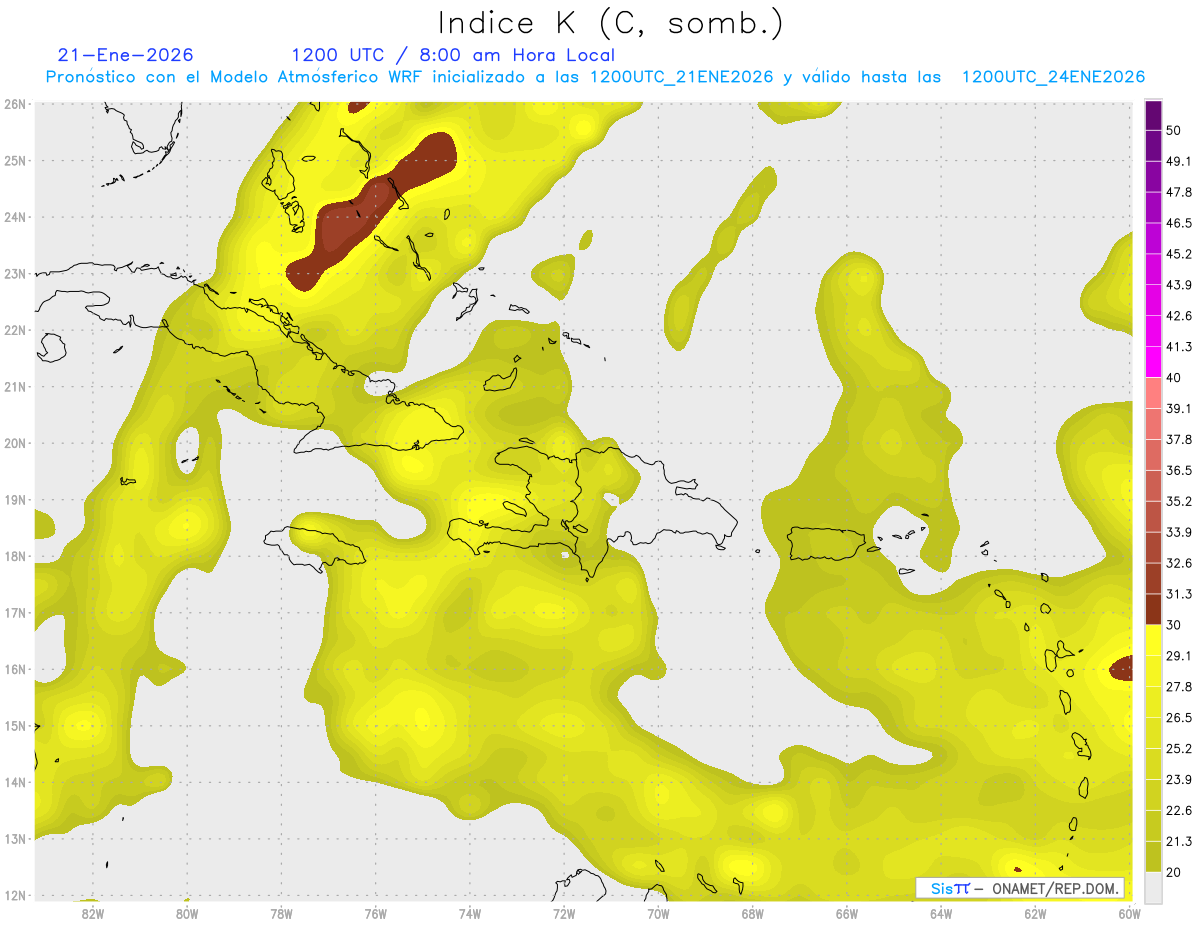The image size is (1200, 927).
Task: Click the '23.9' value on the color scale
Action: click(1178, 780)
